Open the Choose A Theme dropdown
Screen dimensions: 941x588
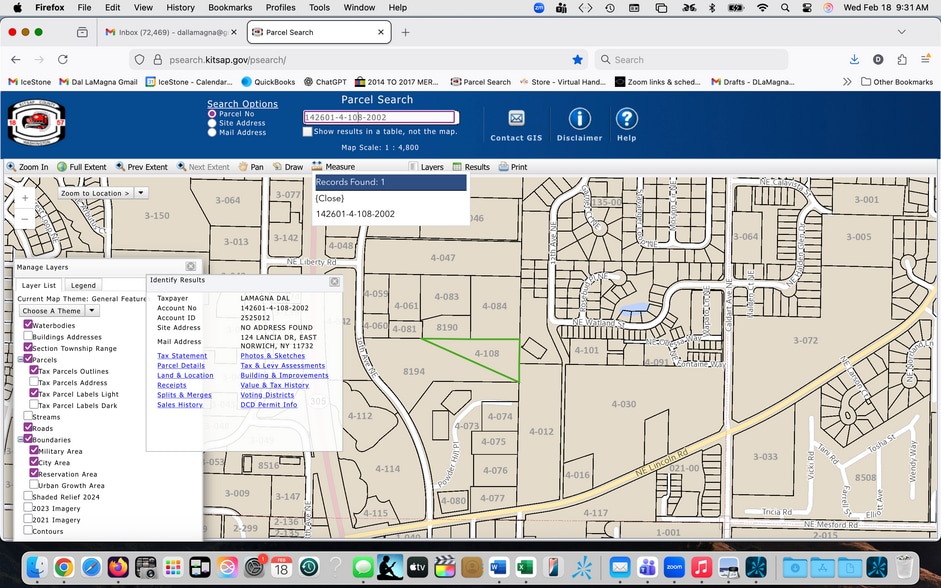60,311
